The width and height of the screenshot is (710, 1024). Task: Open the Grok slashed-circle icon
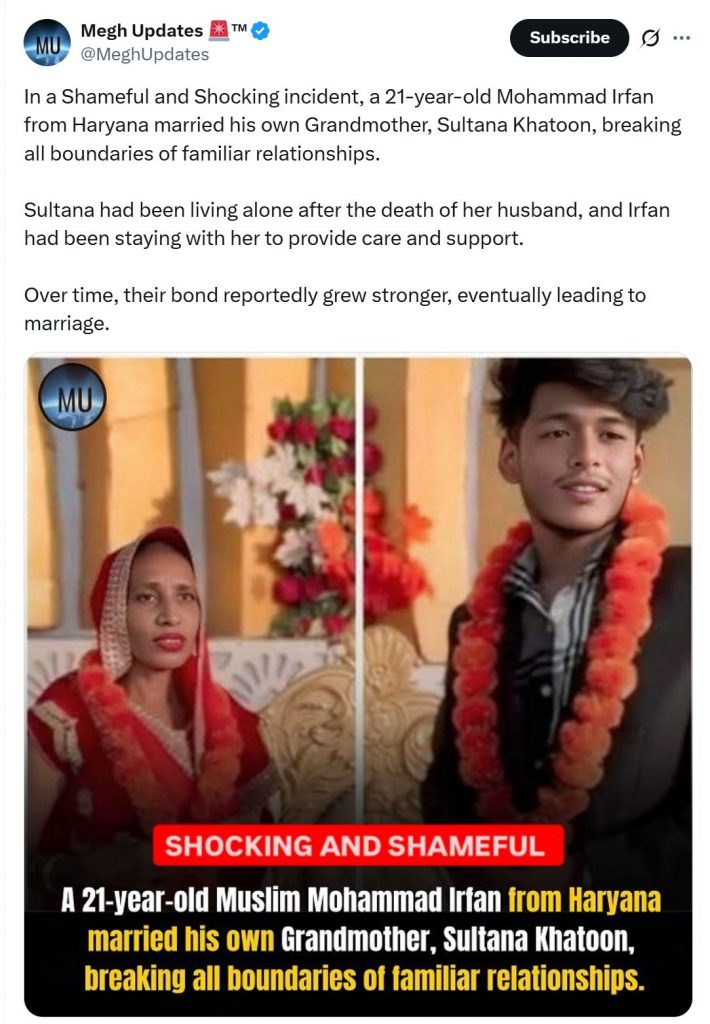(649, 39)
